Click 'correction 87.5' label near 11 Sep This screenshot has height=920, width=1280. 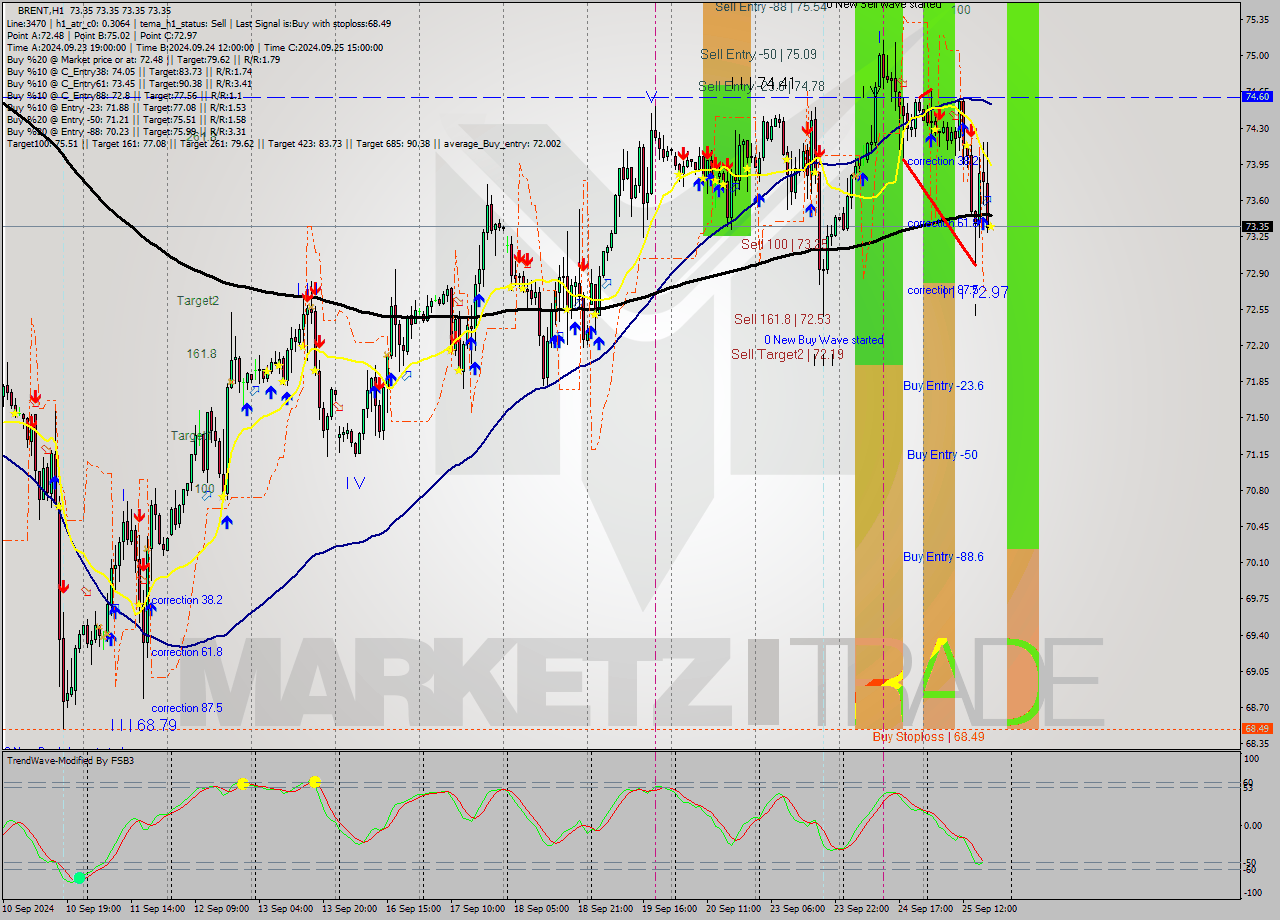[x=187, y=708]
